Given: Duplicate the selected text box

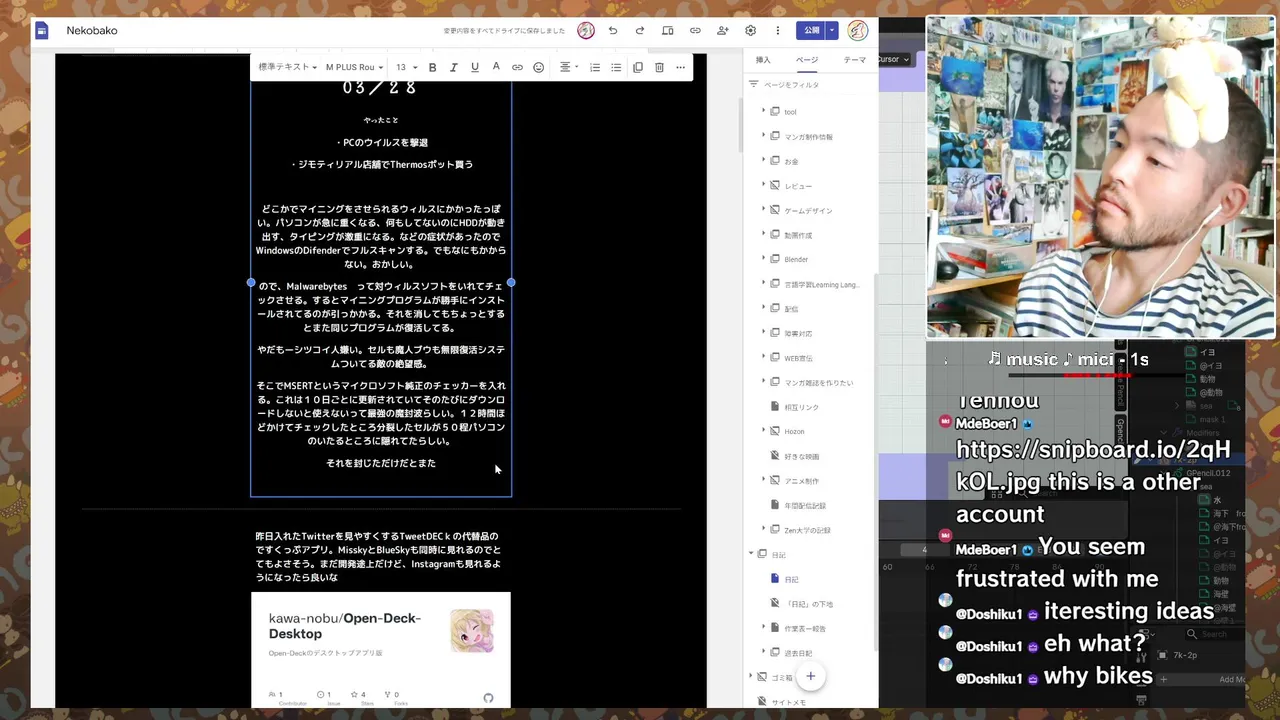Looking at the screenshot, I should point(638,67).
